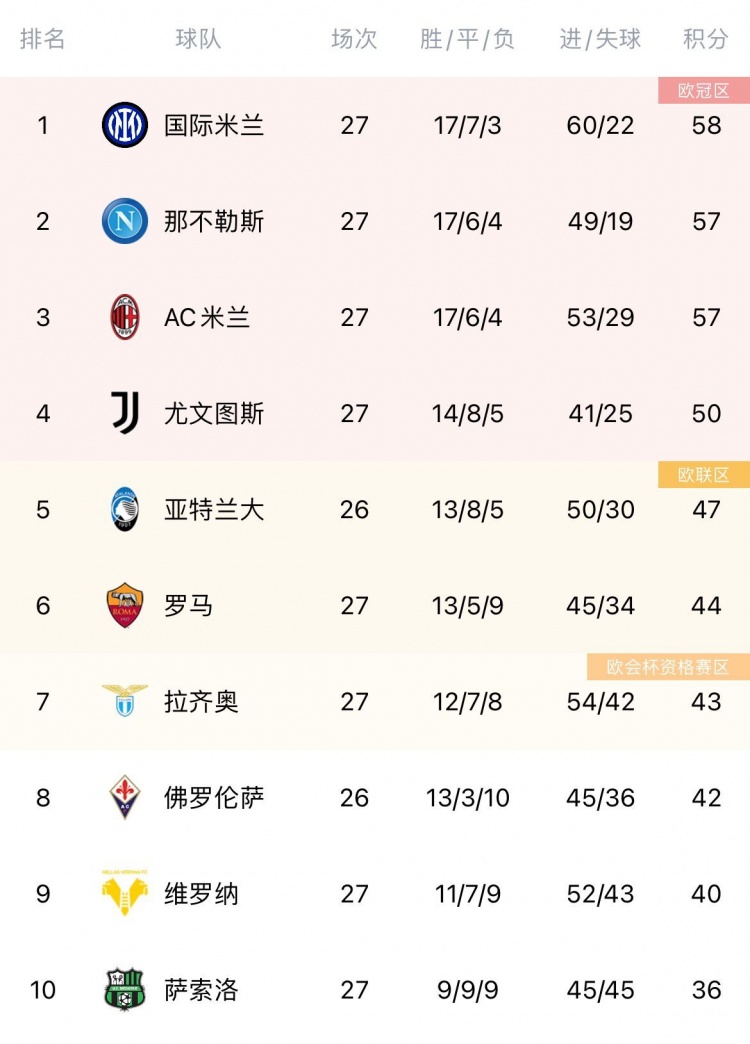Select the 胜/平/负 column header

point(467,39)
